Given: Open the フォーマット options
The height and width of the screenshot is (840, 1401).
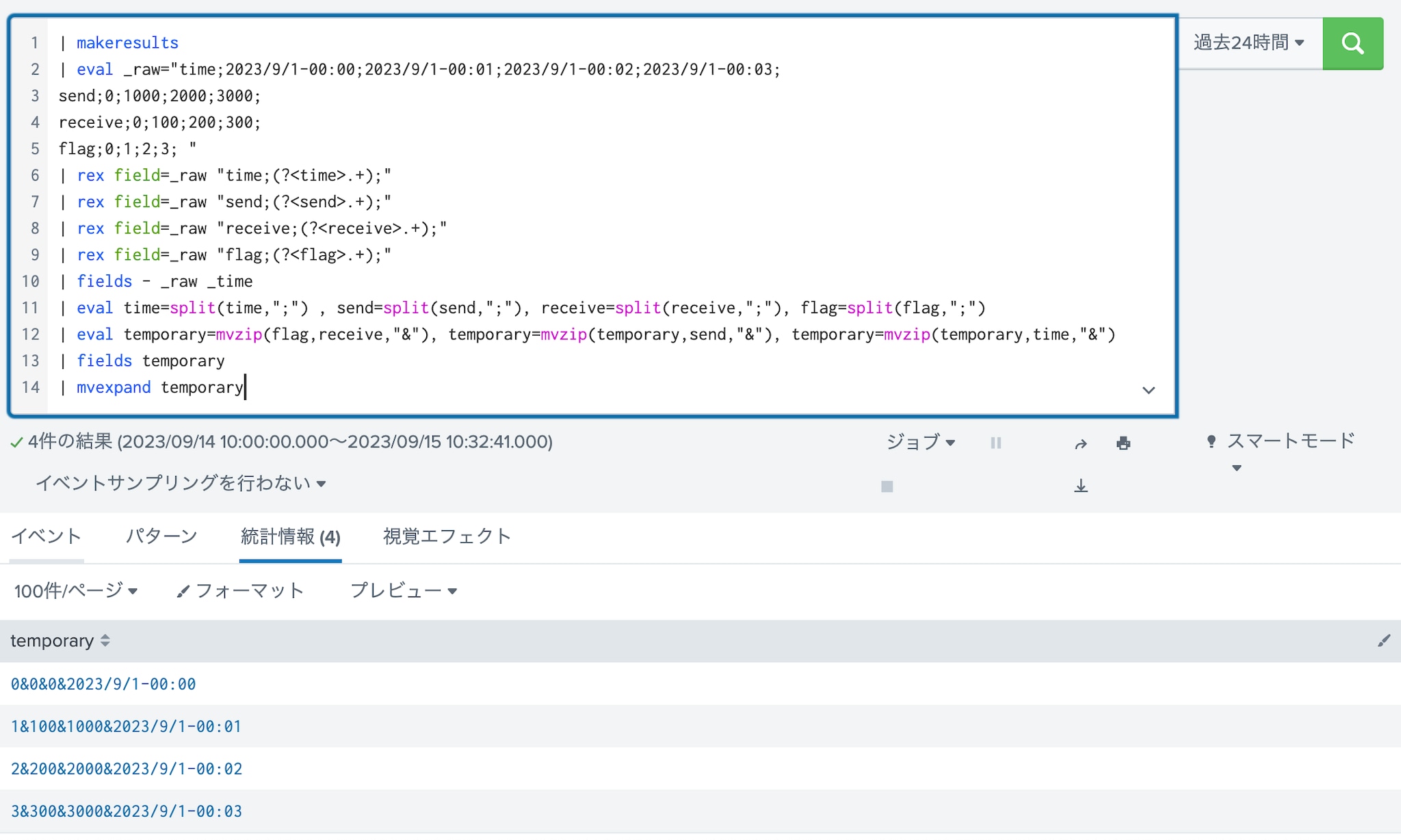Looking at the screenshot, I should (x=239, y=590).
